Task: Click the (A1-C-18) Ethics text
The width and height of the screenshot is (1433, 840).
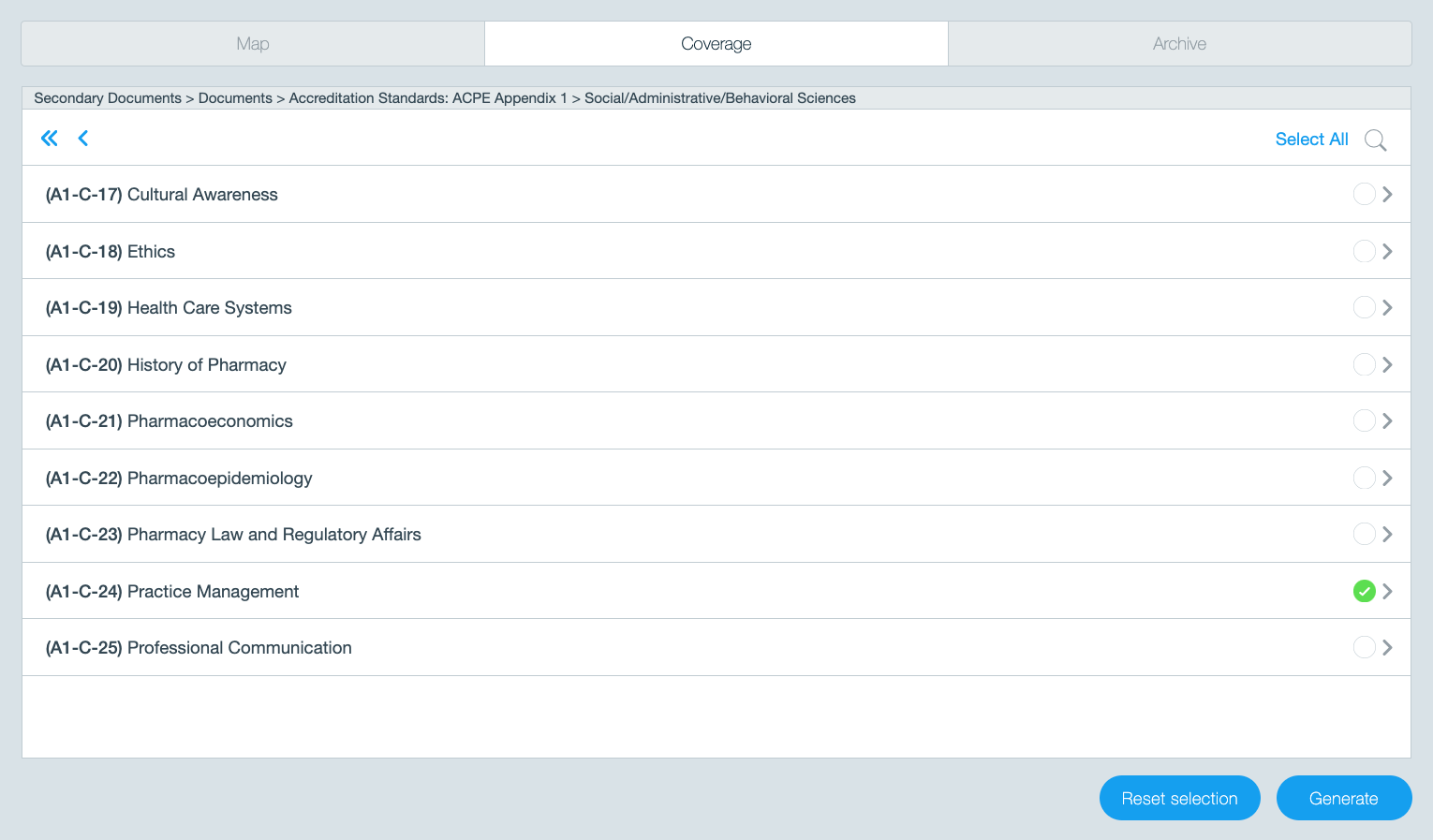Action: coord(111,252)
